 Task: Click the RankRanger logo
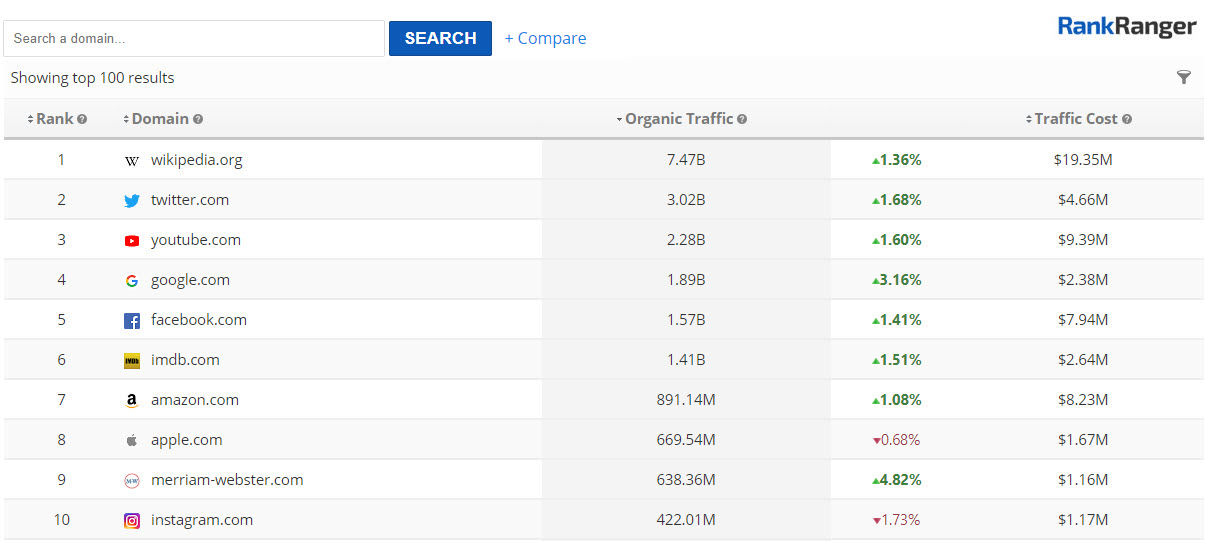coord(1126,27)
